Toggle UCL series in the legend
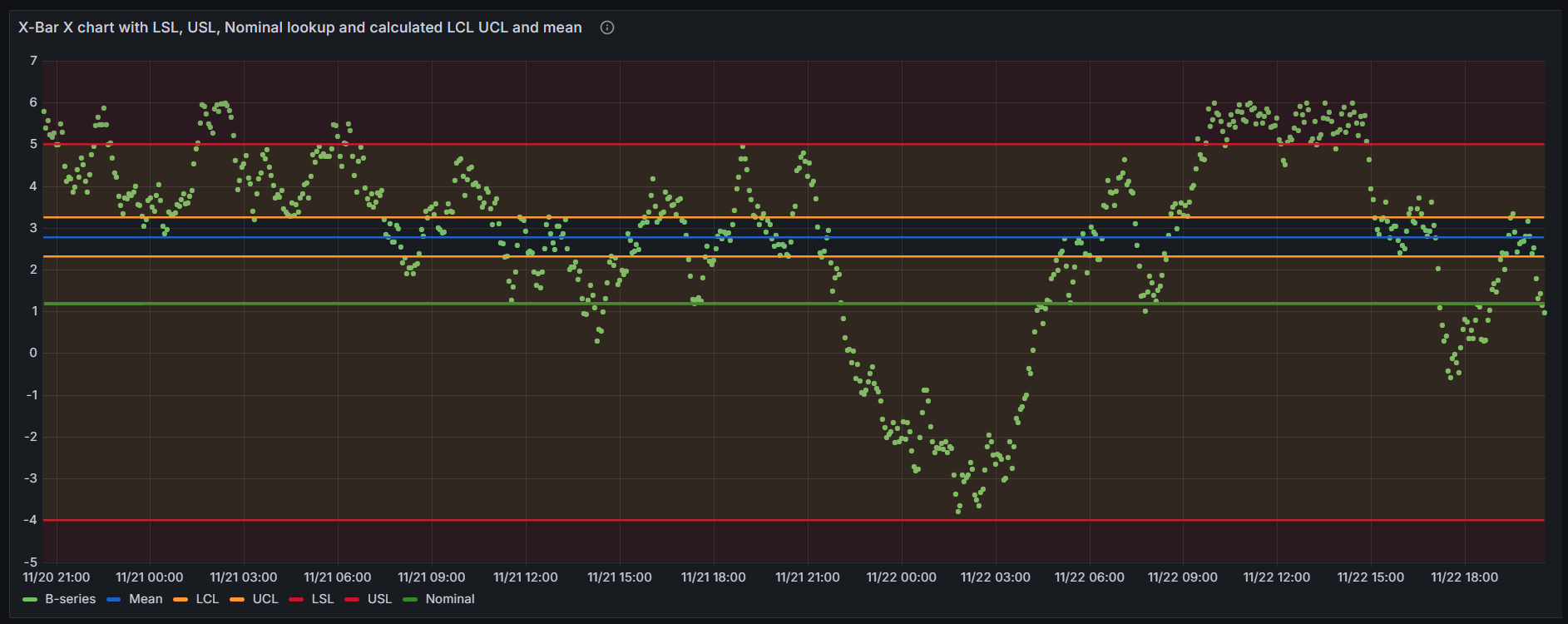Viewport: 1568px width, 624px height. click(x=265, y=599)
